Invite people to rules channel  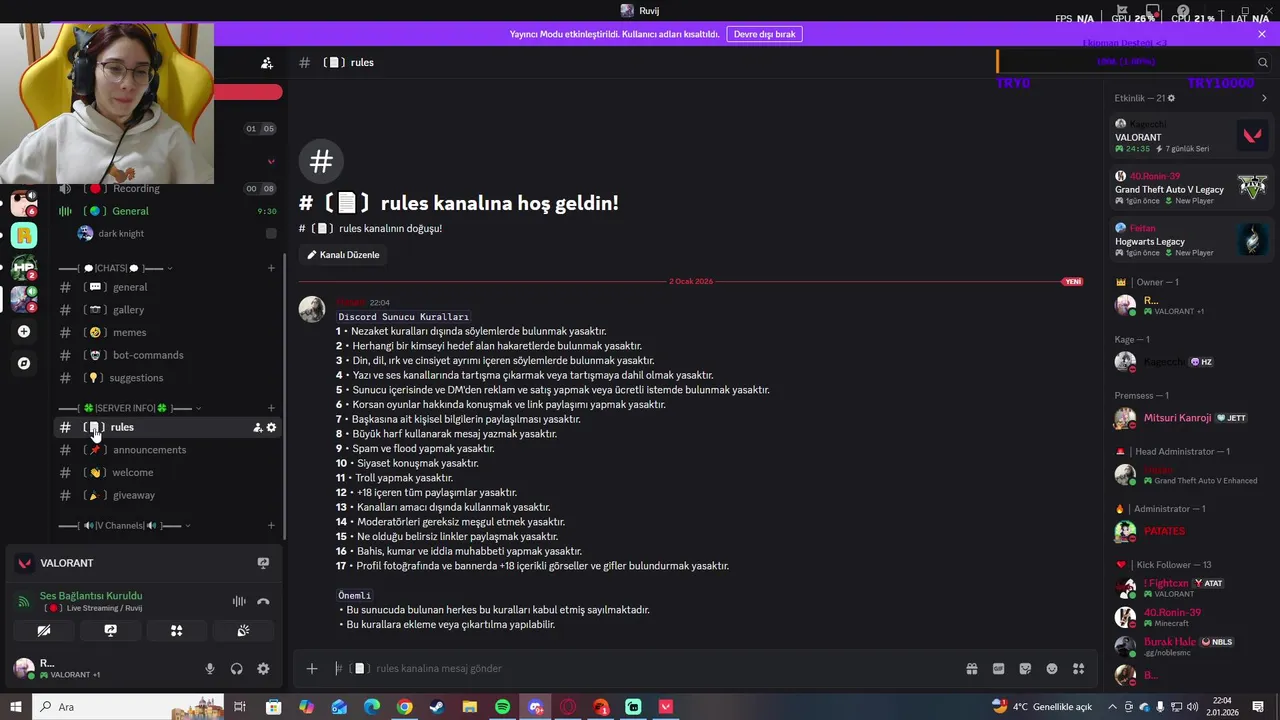click(x=257, y=427)
